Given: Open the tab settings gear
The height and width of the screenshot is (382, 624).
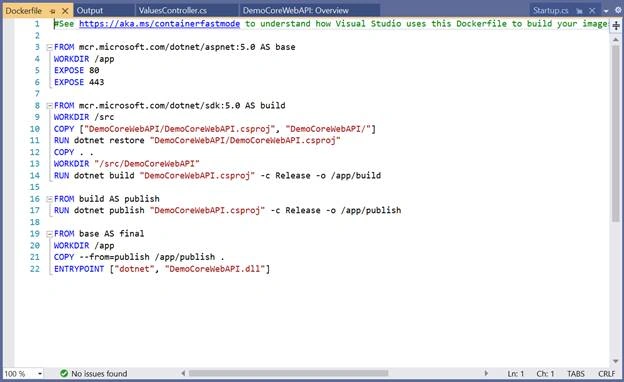Looking at the screenshot, I should 618,11.
